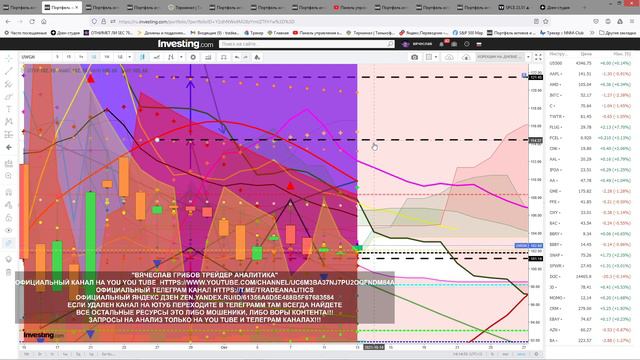Expand the interval dropdown arrow
Image resolution: width=640 pixels, height=360 pixels.
[129, 57]
